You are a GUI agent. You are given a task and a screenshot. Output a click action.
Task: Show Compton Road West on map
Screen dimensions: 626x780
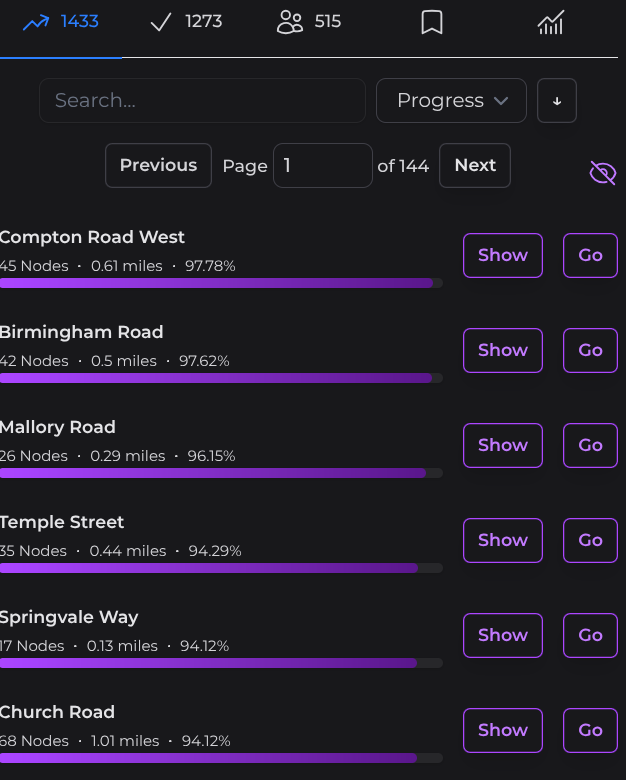pos(502,255)
